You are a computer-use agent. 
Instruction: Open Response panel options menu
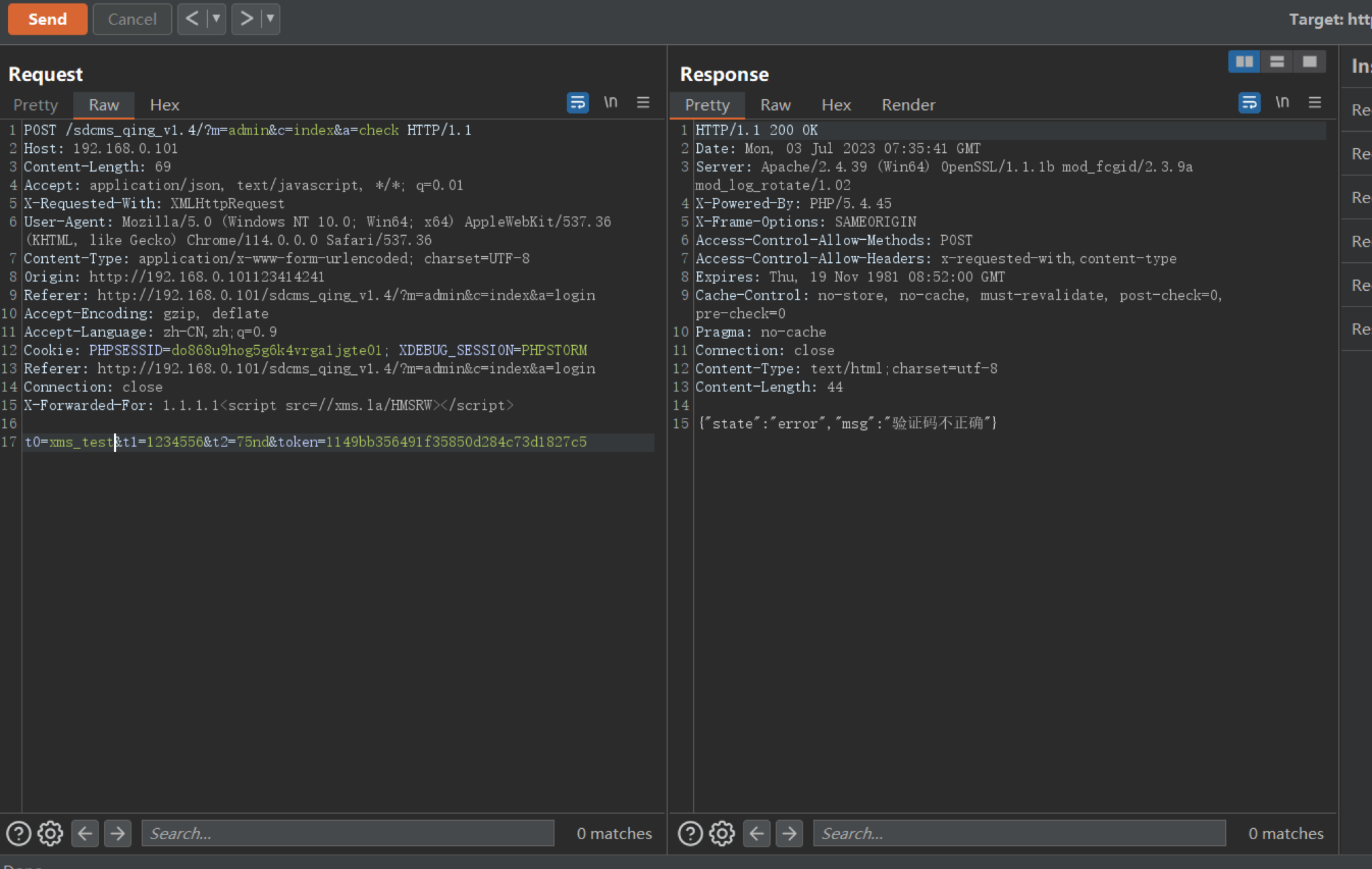pos(1315,103)
